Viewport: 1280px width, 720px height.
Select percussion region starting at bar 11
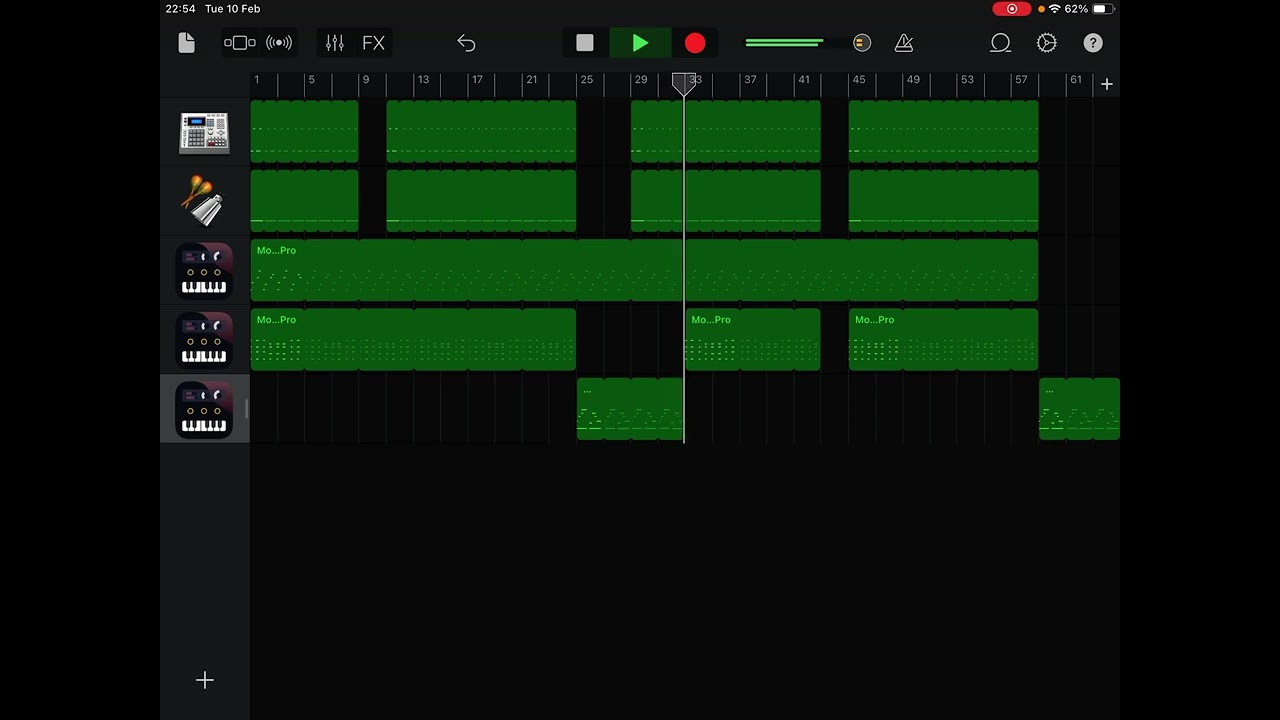tap(481, 200)
